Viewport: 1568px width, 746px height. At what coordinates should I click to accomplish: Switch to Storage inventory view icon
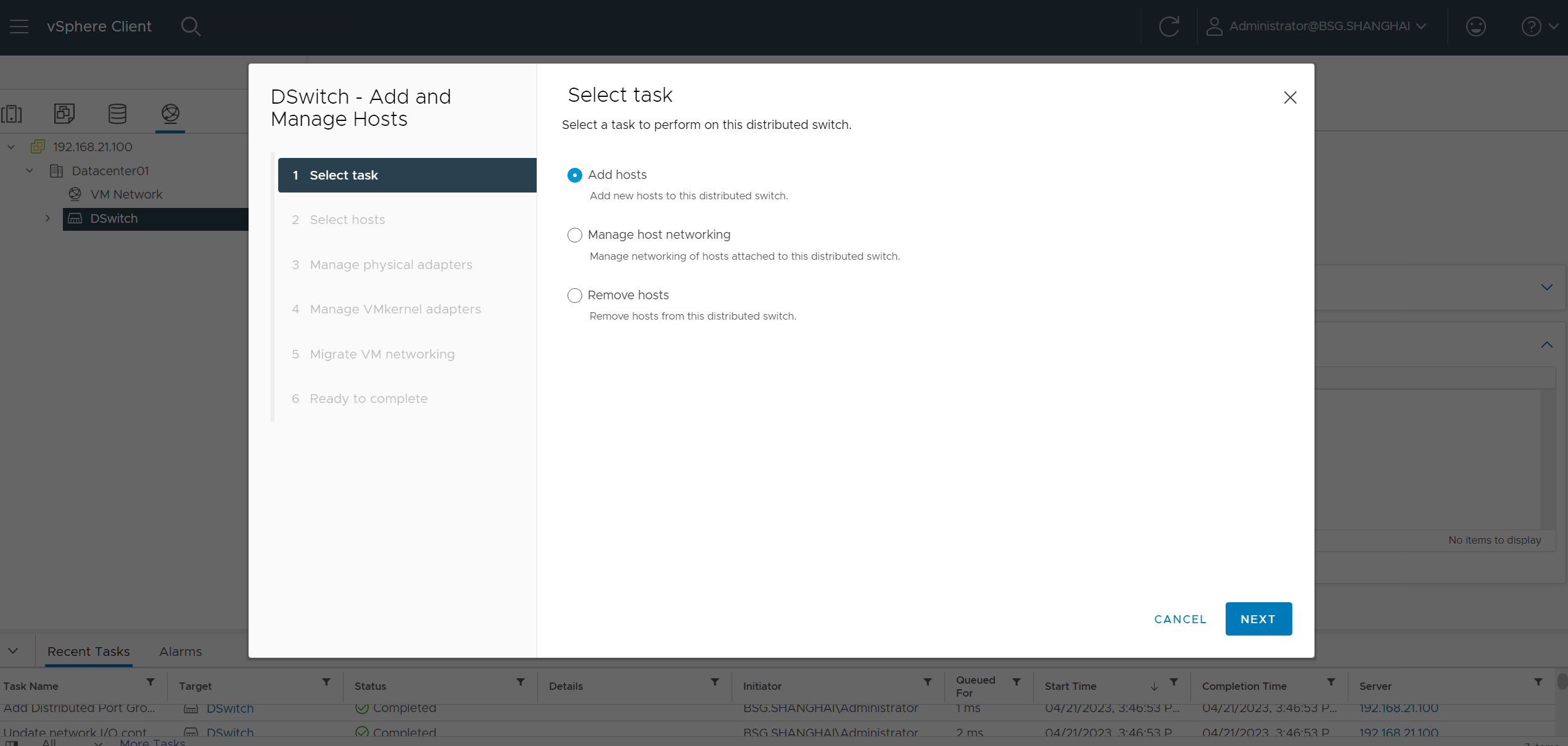117,114
